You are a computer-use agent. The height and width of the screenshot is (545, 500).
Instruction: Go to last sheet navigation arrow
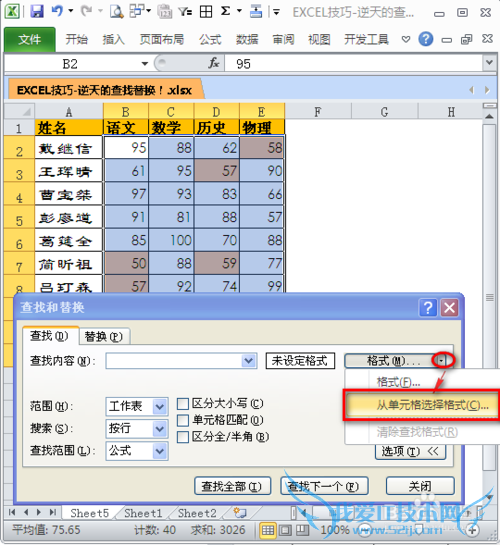52,512
